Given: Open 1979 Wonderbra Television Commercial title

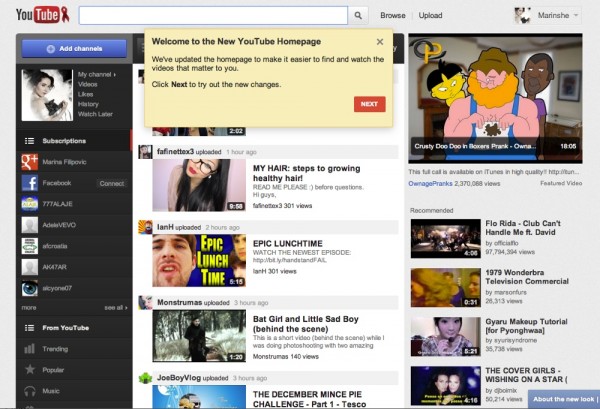Looking at the screenshot, I should pyautogui.click(x=527, y=277).
